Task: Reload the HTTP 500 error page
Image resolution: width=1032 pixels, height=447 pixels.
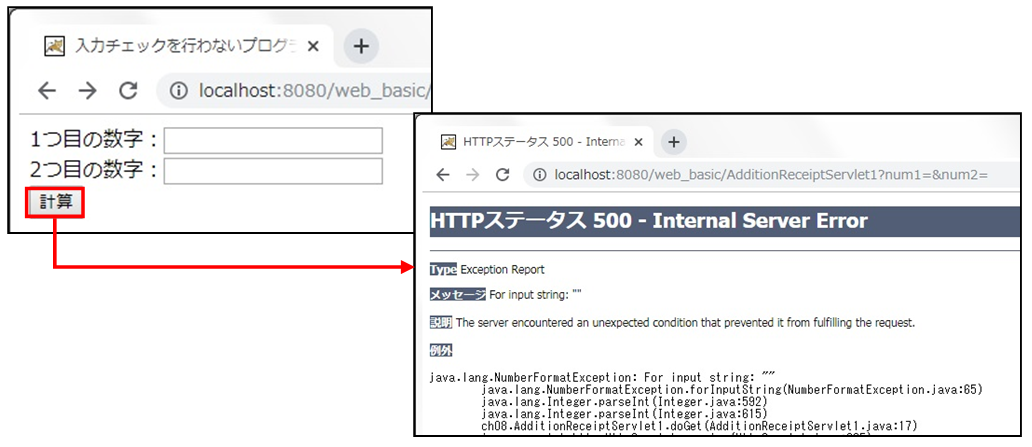Action: [503, 175]
